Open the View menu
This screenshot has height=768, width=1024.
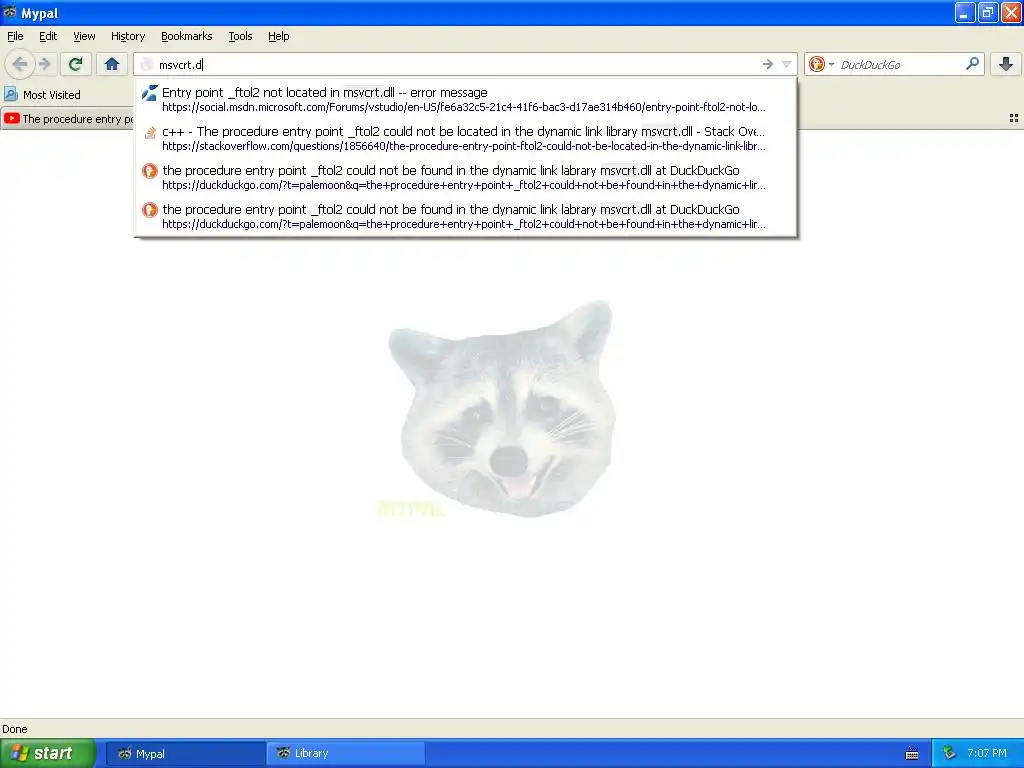pos(84,36)
